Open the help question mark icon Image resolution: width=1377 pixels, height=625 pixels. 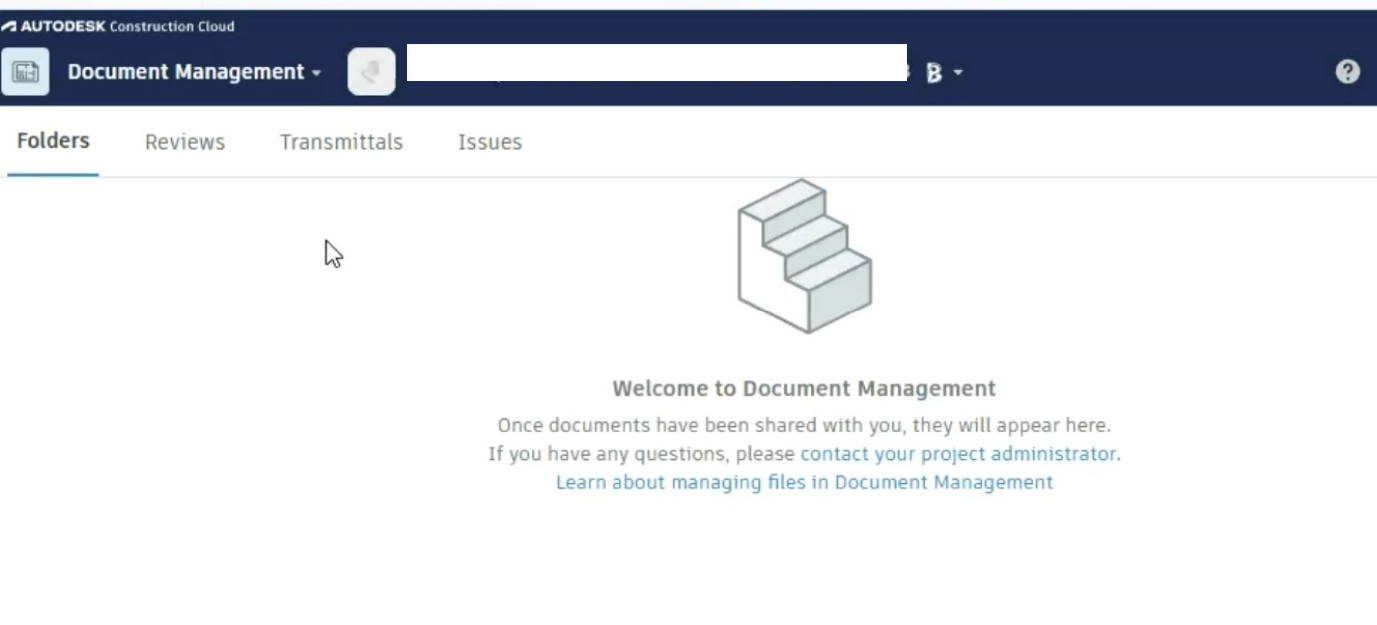click(1347, 72)
